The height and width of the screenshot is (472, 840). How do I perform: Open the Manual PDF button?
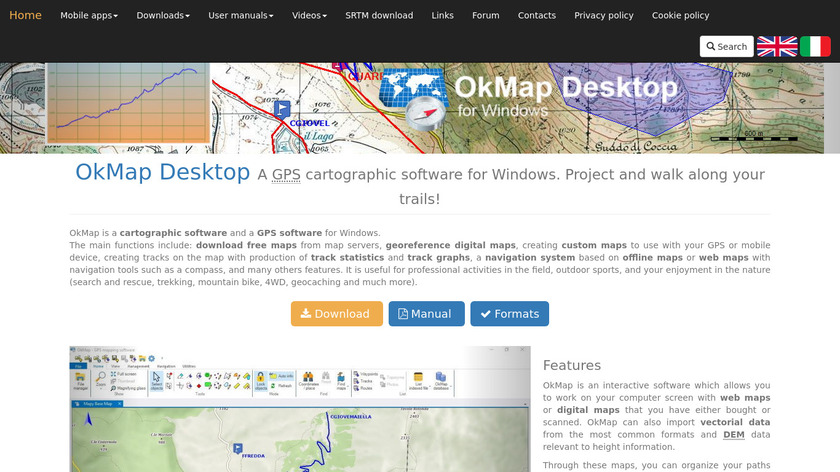pos(426,313)
